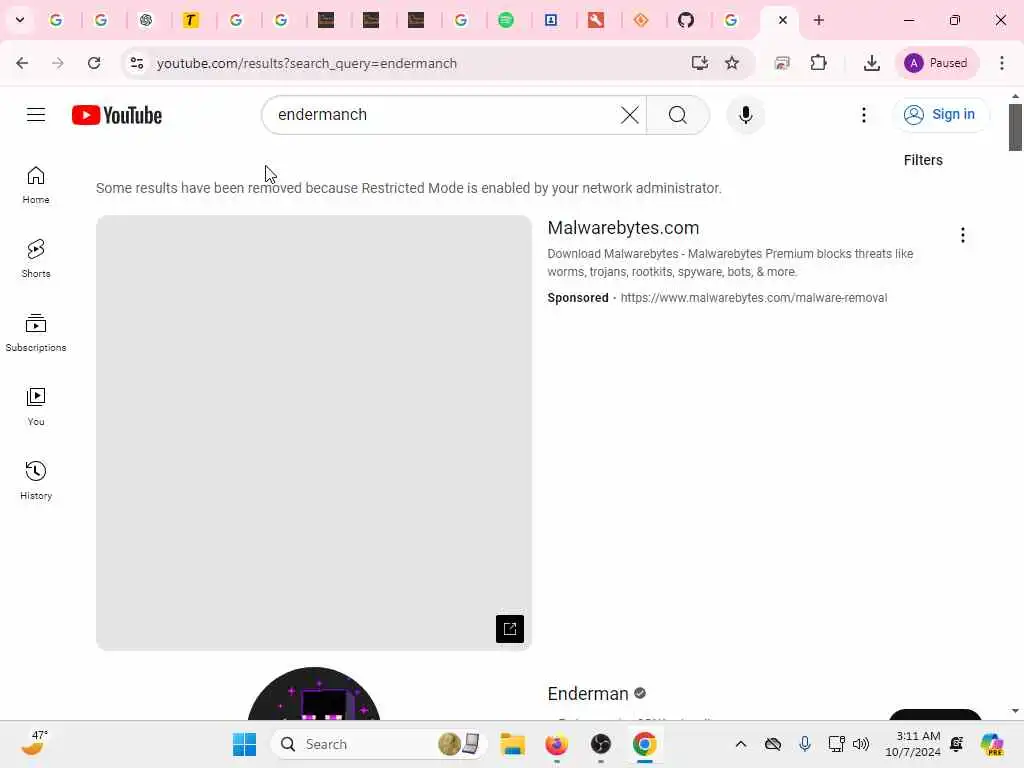Click the scrollbar down arrow
The height and width of the screenshot is (768, 1024).
(x=1015, y=711)
